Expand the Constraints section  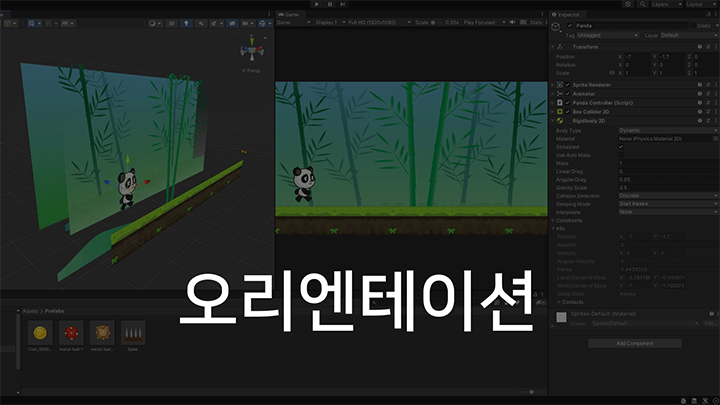[x=553, y=220]
